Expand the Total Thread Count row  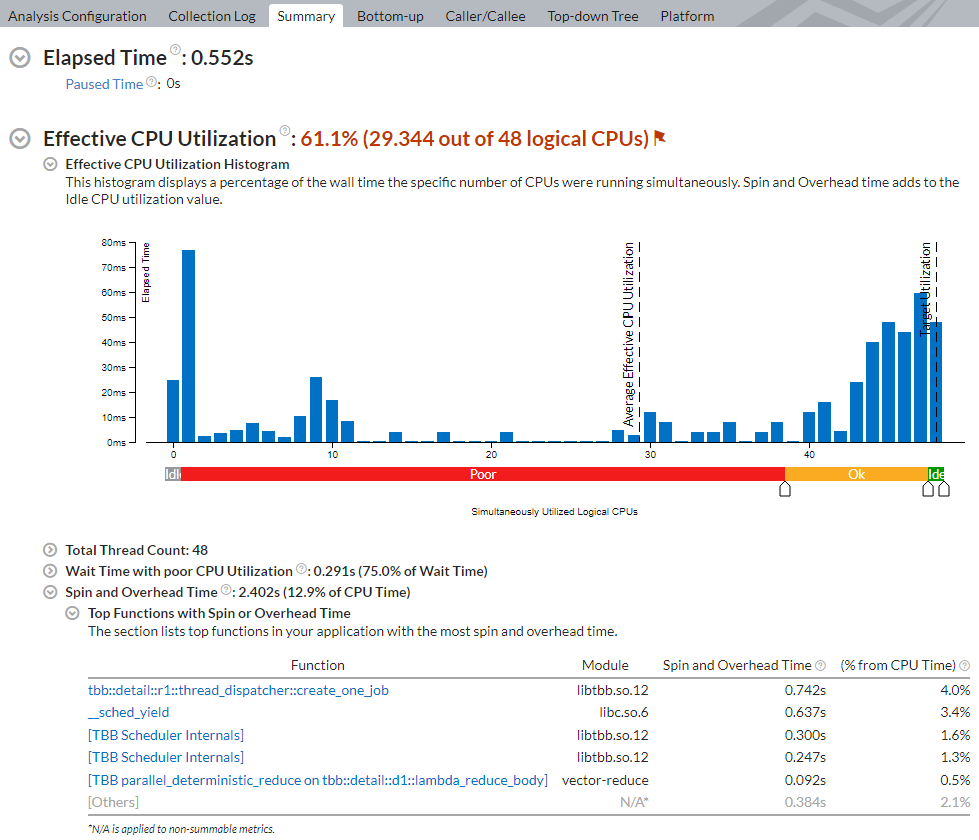pos(50,550)
